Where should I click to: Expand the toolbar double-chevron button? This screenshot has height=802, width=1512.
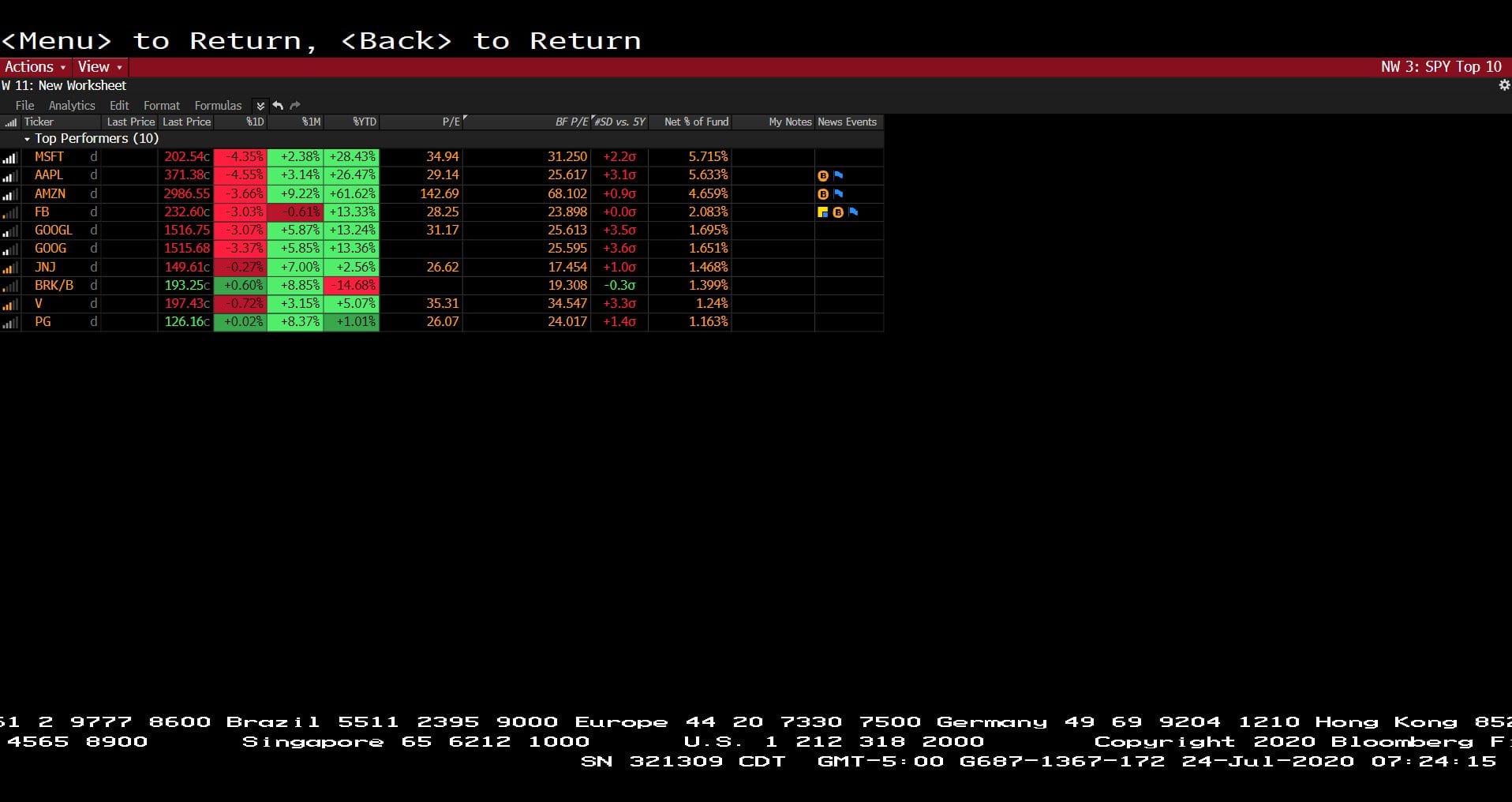260,105
